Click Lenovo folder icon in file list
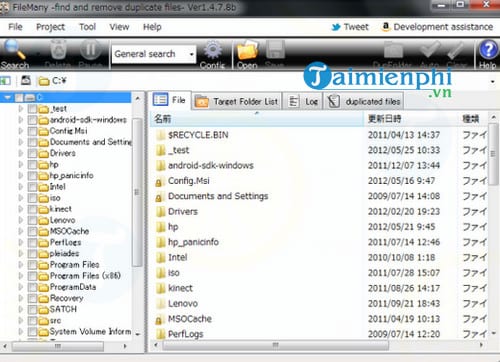The image size is (500, 362). pos(161,304)
